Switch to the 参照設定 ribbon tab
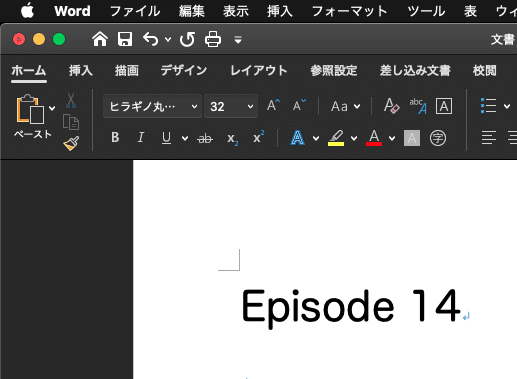This screenshot has width=517, height=379. point(334,71)
